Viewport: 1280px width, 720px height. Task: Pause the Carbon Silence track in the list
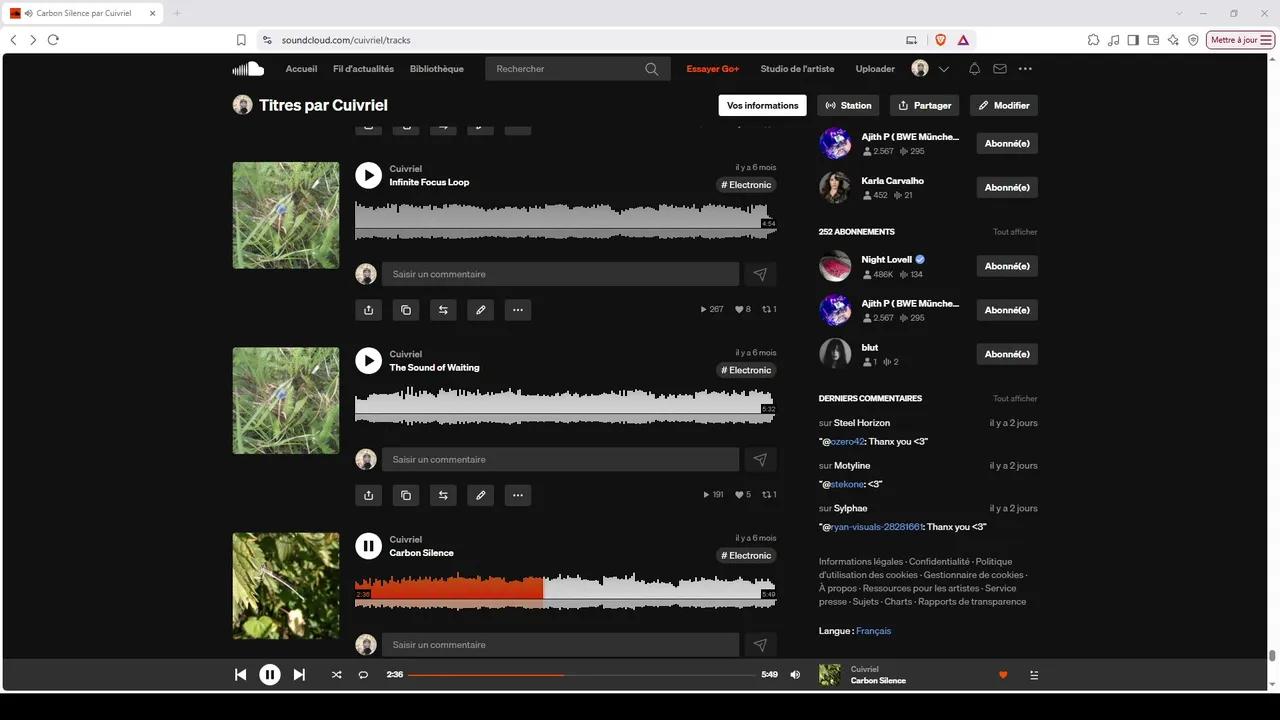click(368, 545)
